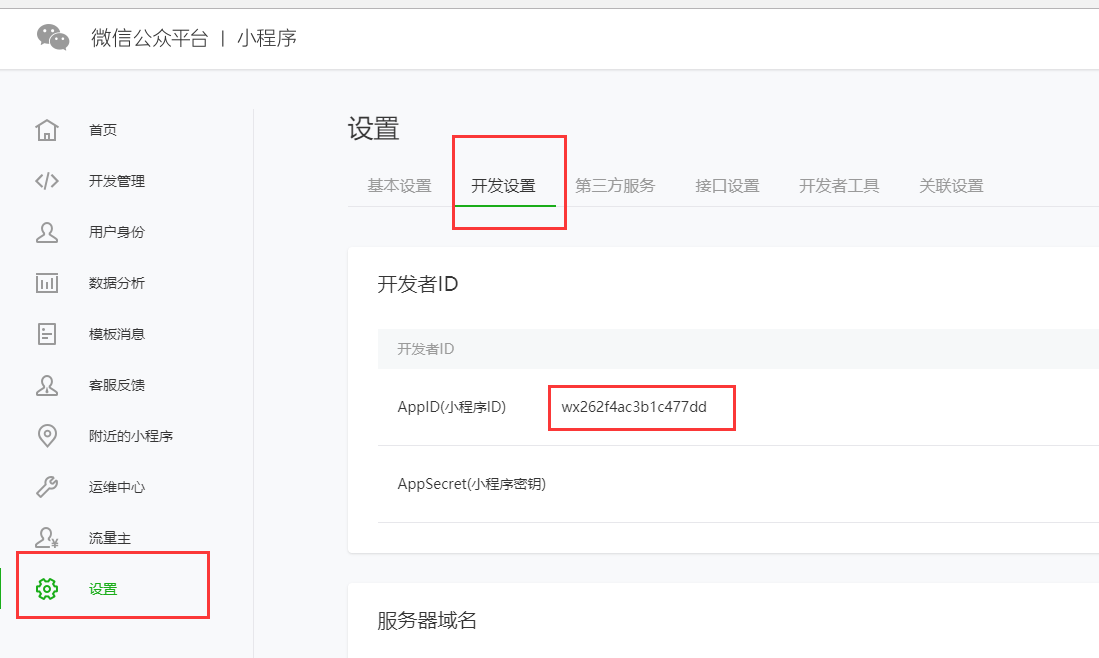This screenshot has height=658, width=1099.
Task: Click the user identity person icon
Action: [47, 232]
